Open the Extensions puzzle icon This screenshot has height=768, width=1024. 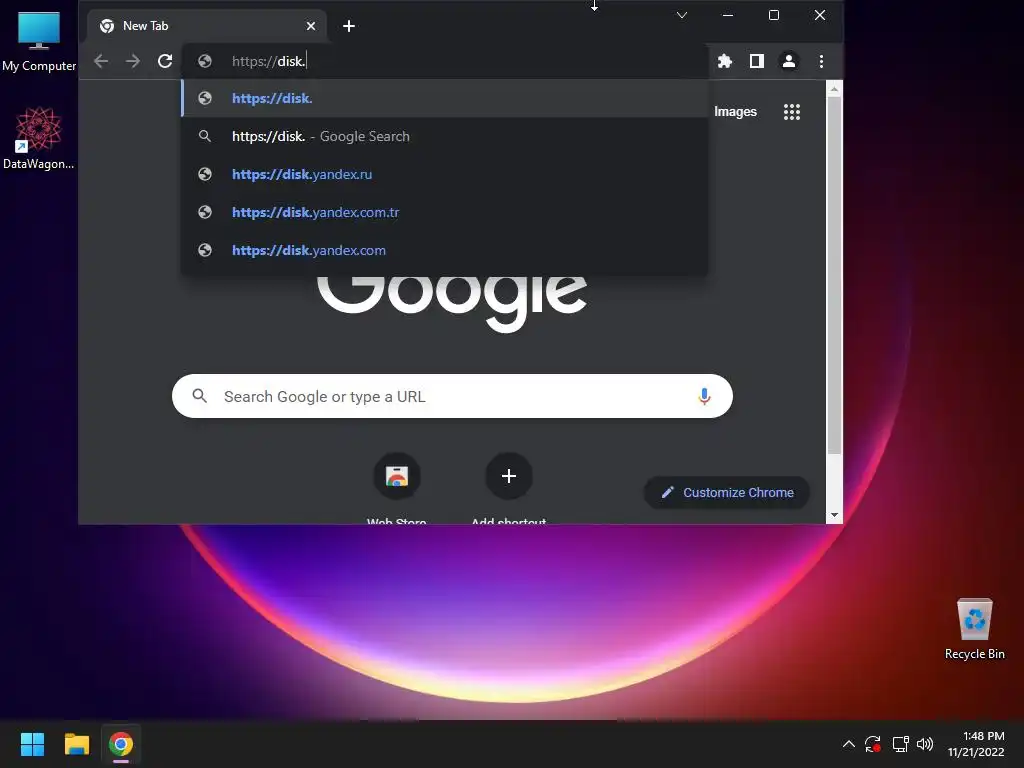click(x=725, y=61)
